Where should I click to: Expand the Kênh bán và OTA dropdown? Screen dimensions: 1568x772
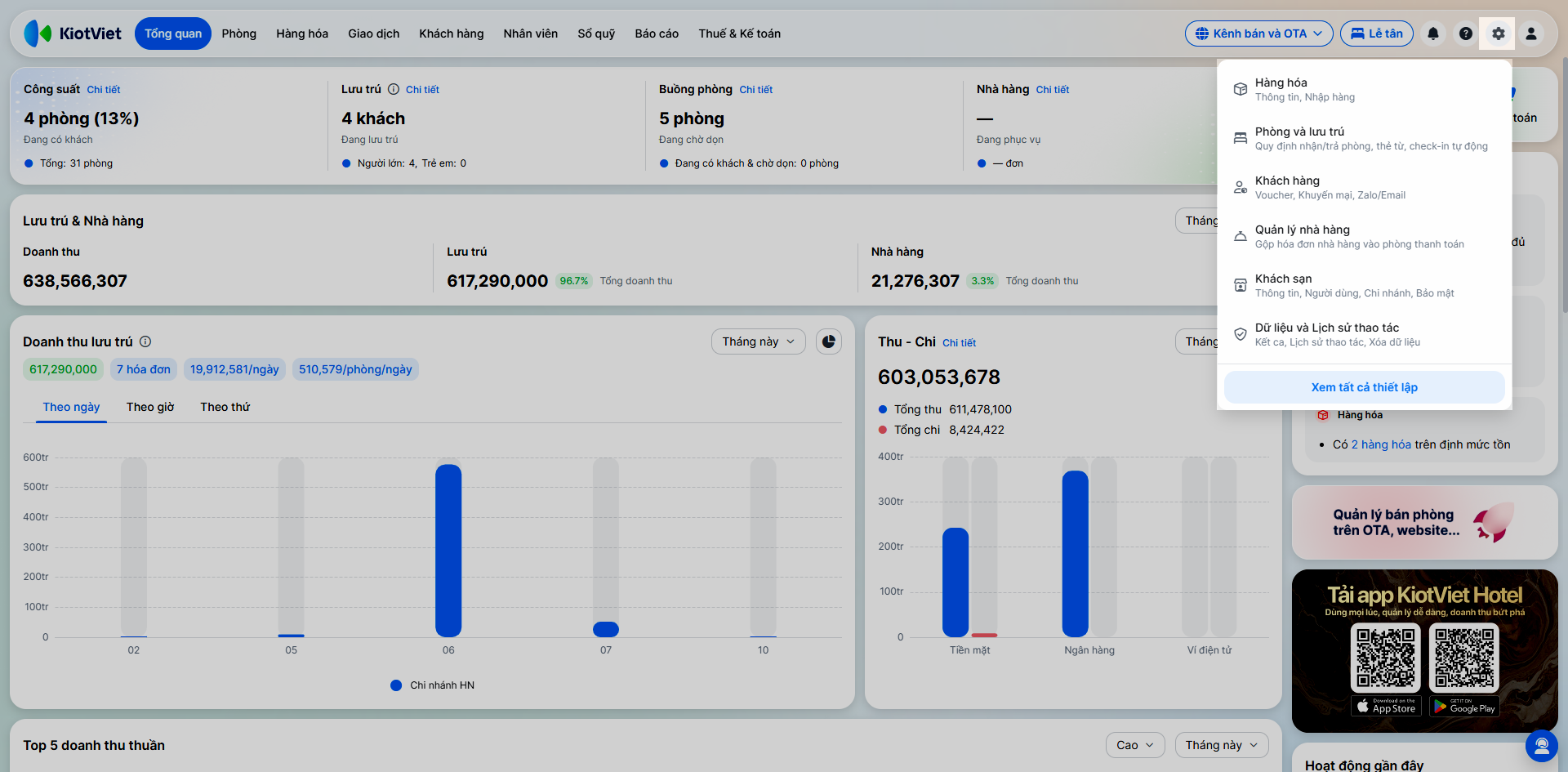1258,33
